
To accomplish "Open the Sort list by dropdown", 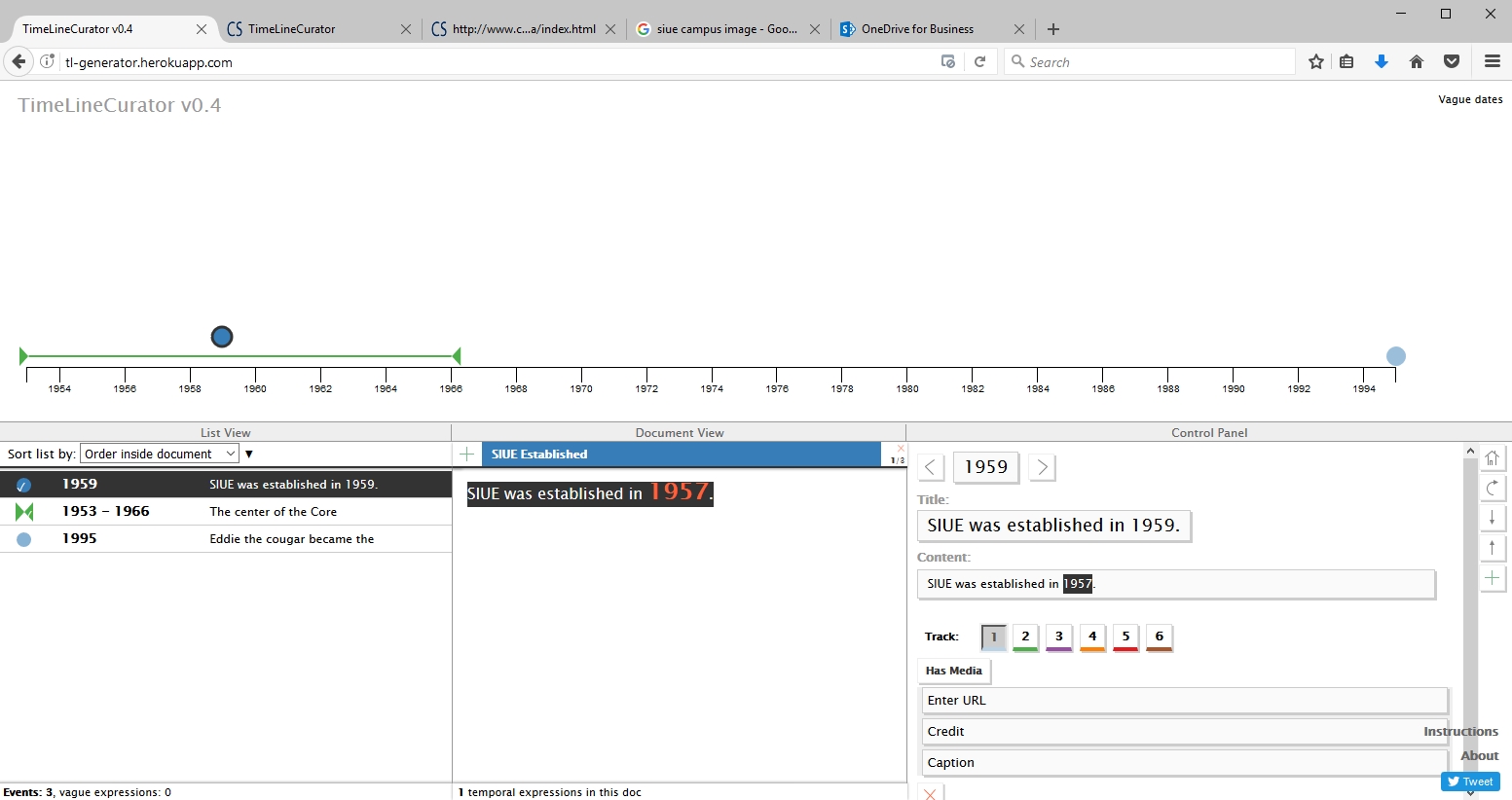I will [160, 454].
